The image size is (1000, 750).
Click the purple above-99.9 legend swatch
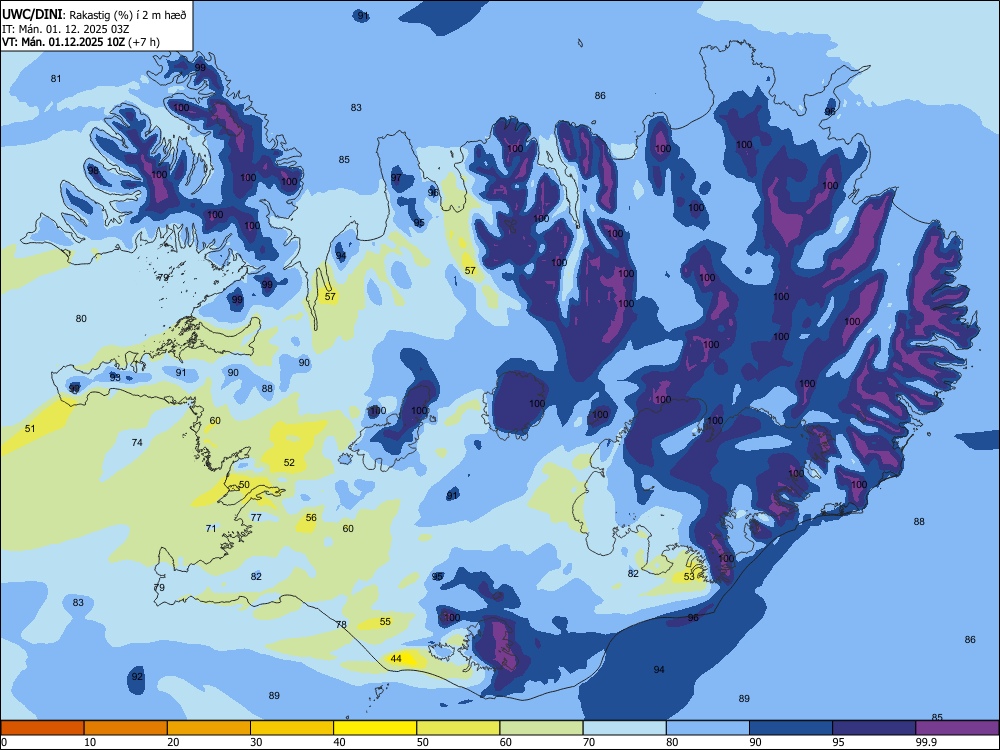click(957, 728)
